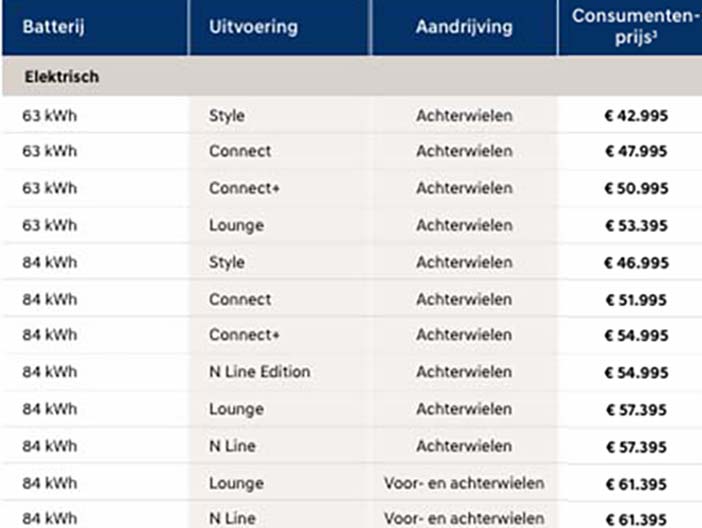Click the € 47.995 price
702x528 pixels.
tap(636, 151)
